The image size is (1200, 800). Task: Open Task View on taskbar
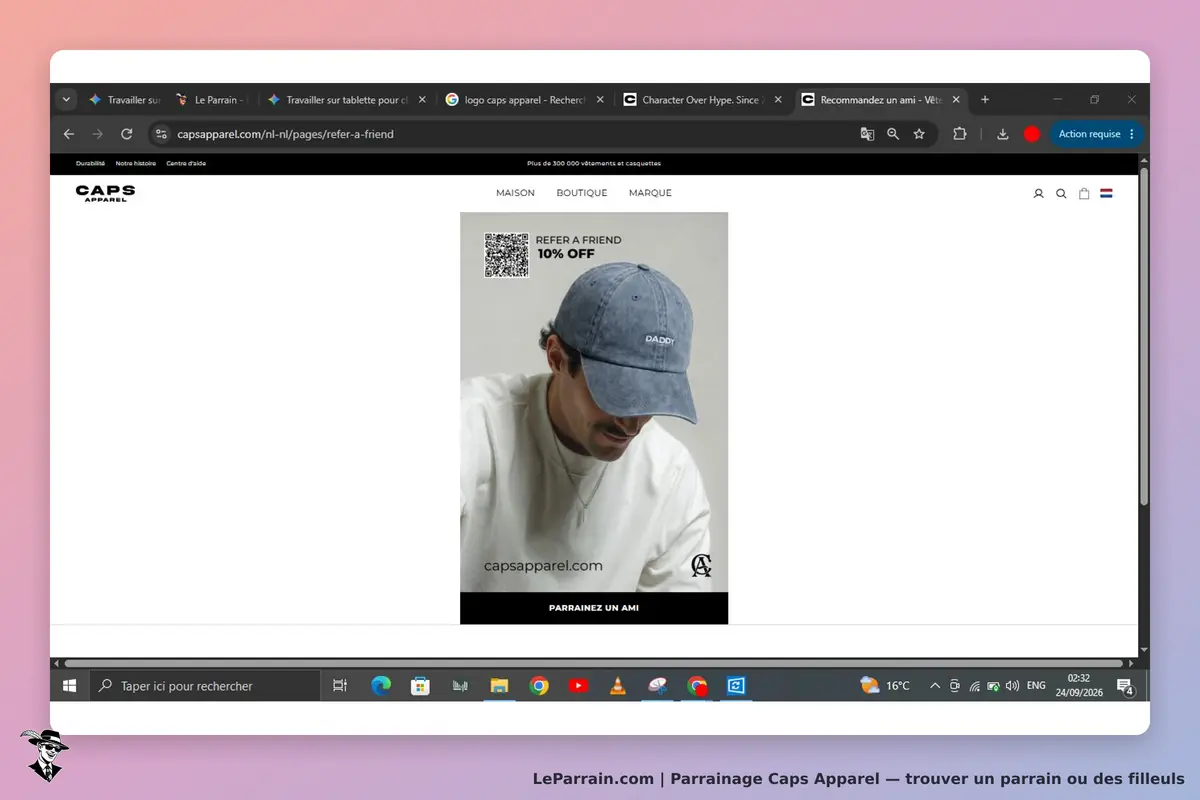coord(340,686)
